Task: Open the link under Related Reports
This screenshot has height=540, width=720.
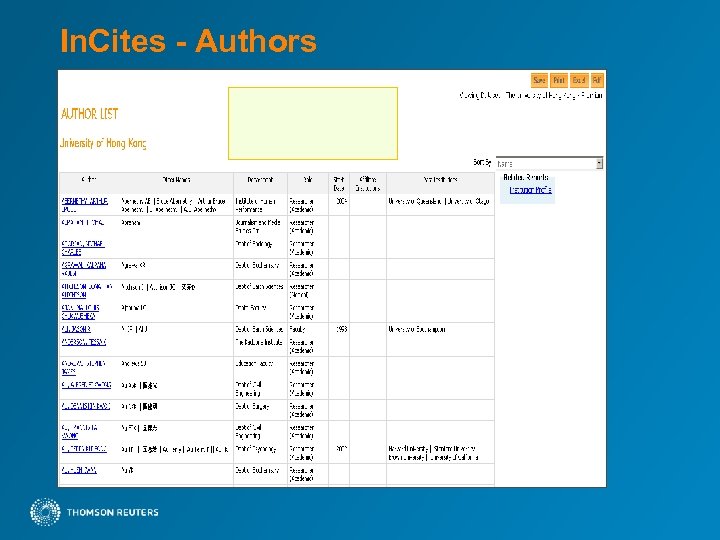Action: pos(530,190)
